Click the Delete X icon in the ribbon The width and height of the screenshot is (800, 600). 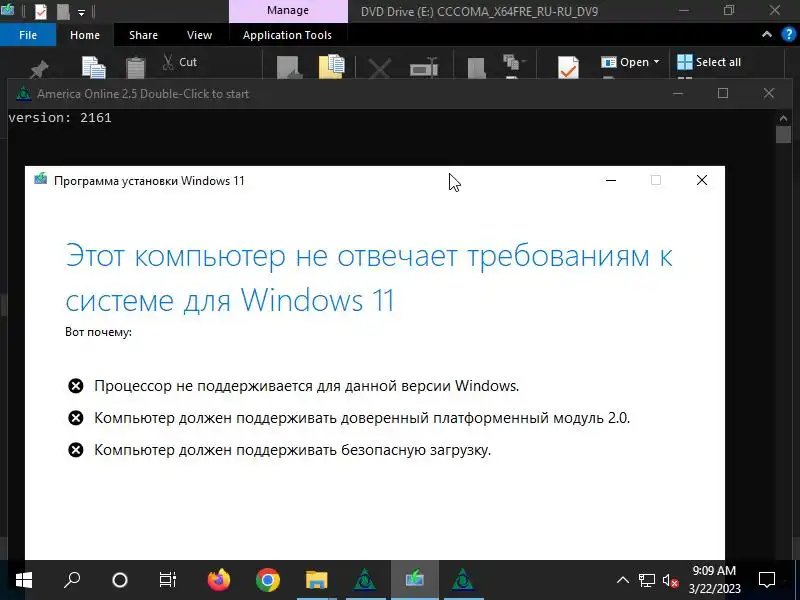click(x=380, y=68)
